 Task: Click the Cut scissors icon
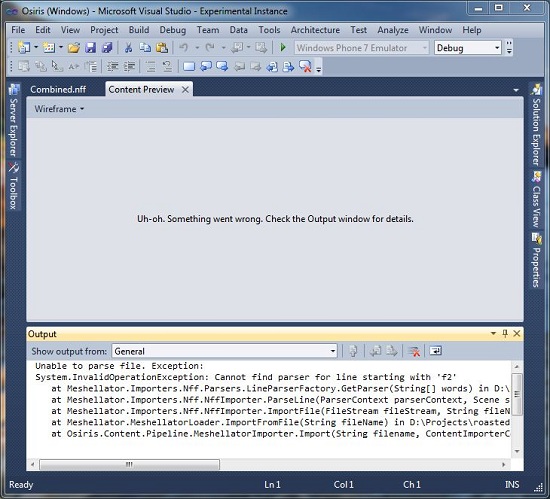(x=128, y=47)
